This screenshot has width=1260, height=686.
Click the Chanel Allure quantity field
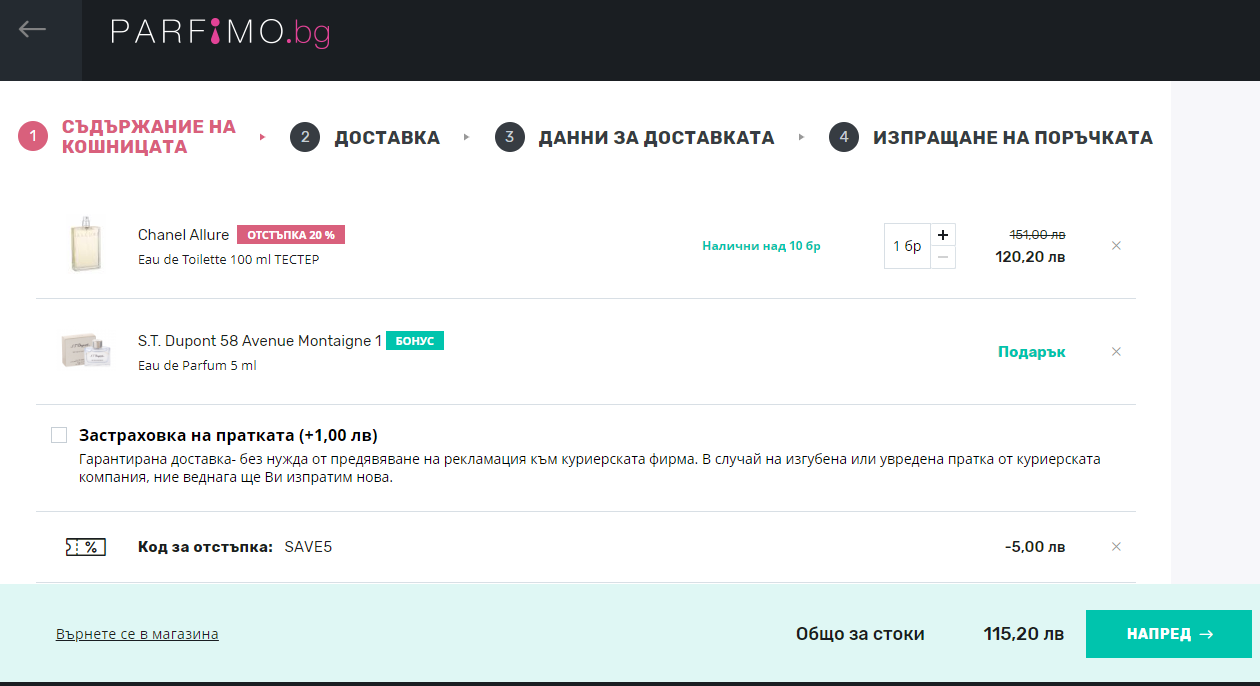(x=907, y=246)
